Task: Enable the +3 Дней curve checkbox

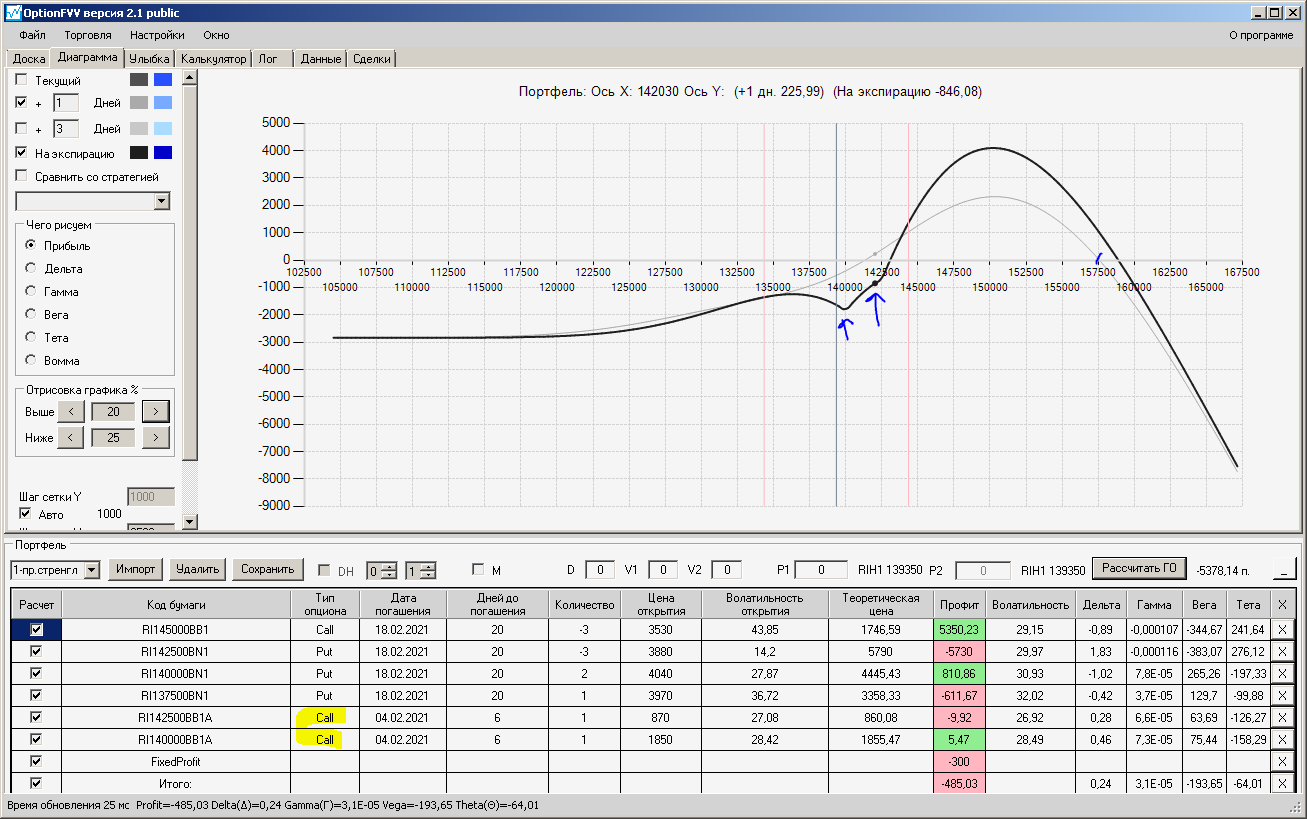Action: pyautogui.click(x=21, y=129)
